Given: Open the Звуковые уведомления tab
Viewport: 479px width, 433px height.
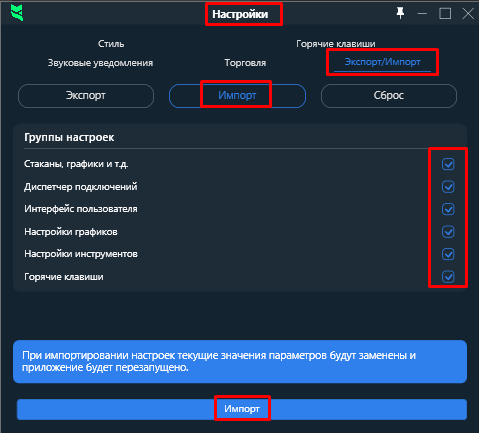Looking at the screenshot, I should (x=100, y=63).
